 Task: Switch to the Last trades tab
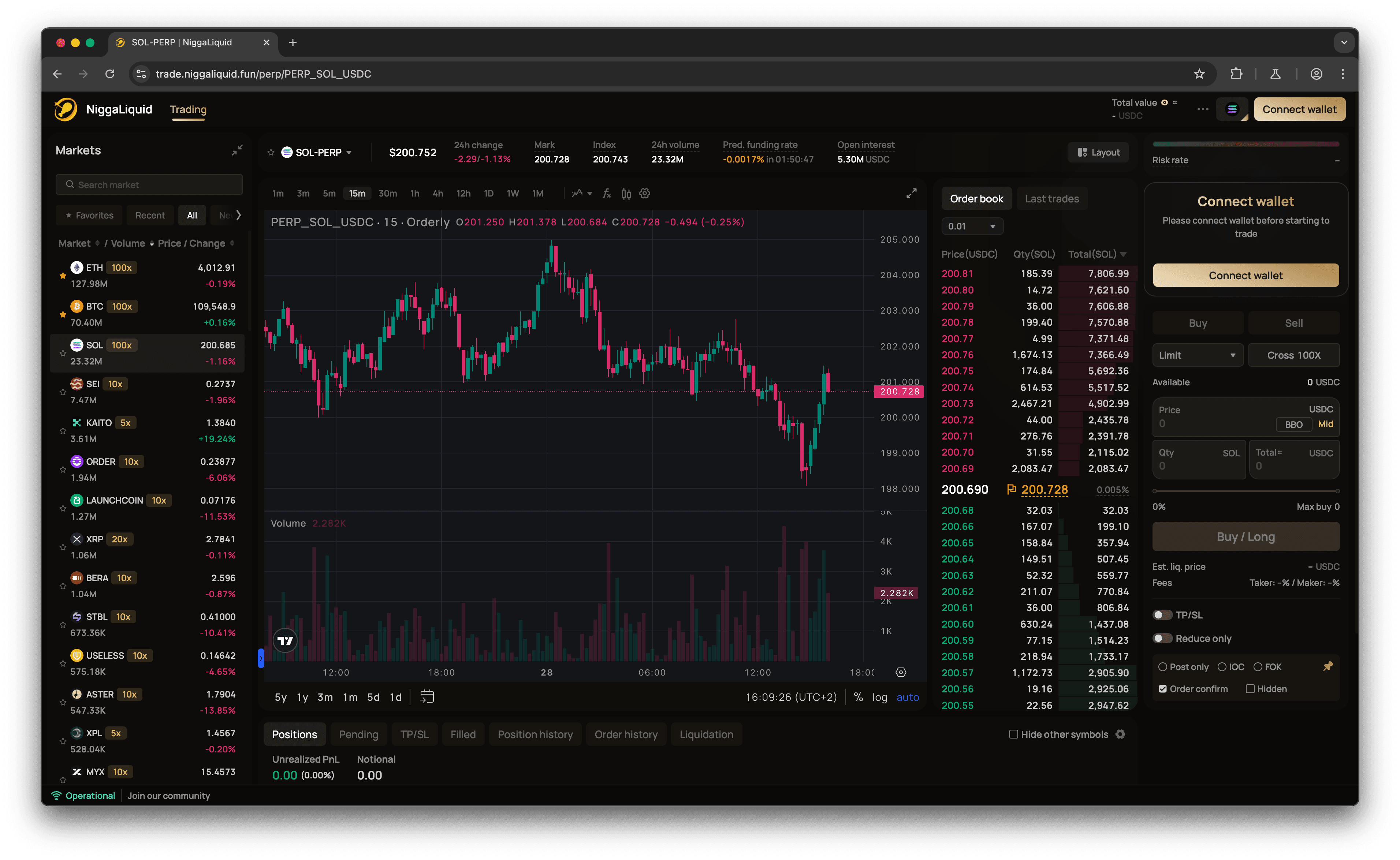[x=1051, y=198]
